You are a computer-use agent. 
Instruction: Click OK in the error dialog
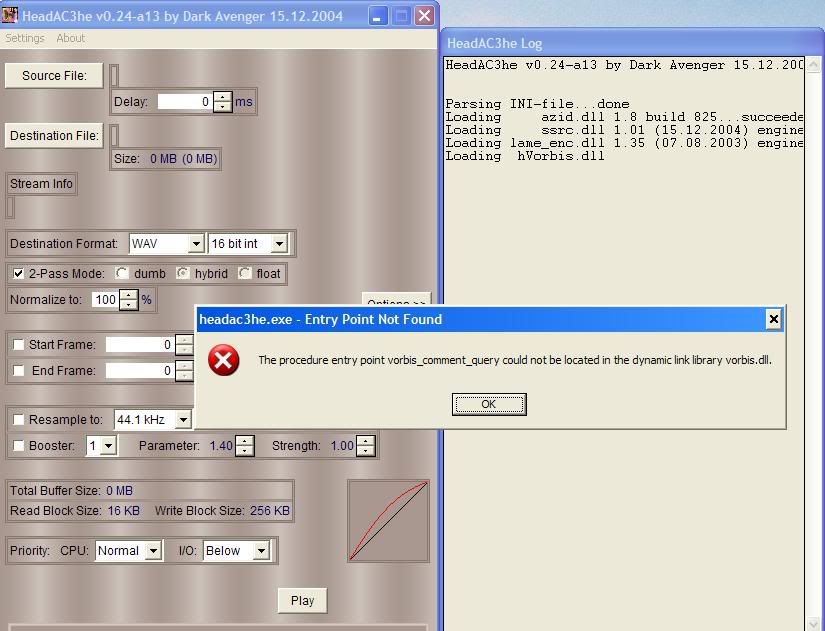pos(489,404)
